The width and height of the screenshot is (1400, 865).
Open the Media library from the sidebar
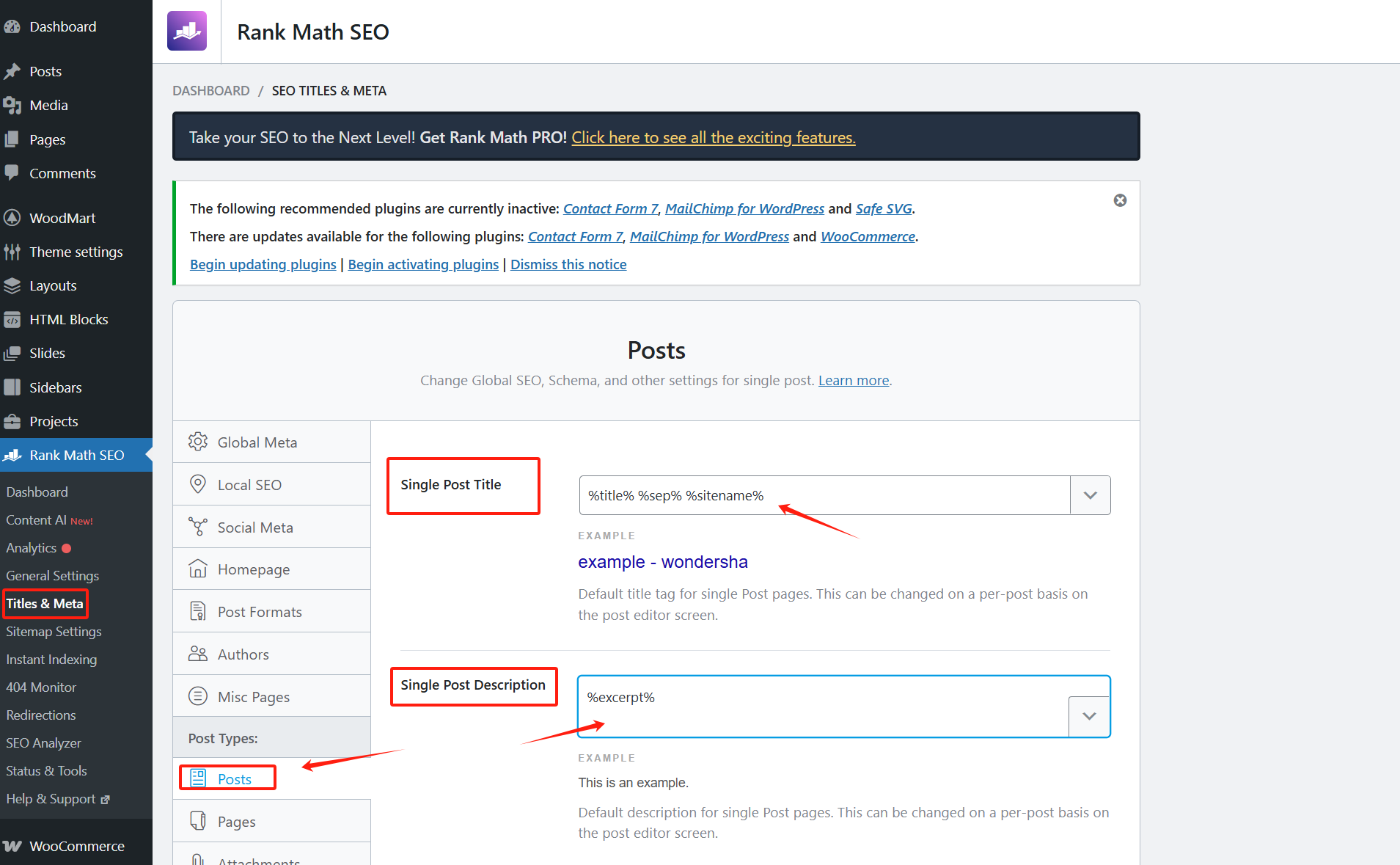pyautogui.click(x=48, y=105)
